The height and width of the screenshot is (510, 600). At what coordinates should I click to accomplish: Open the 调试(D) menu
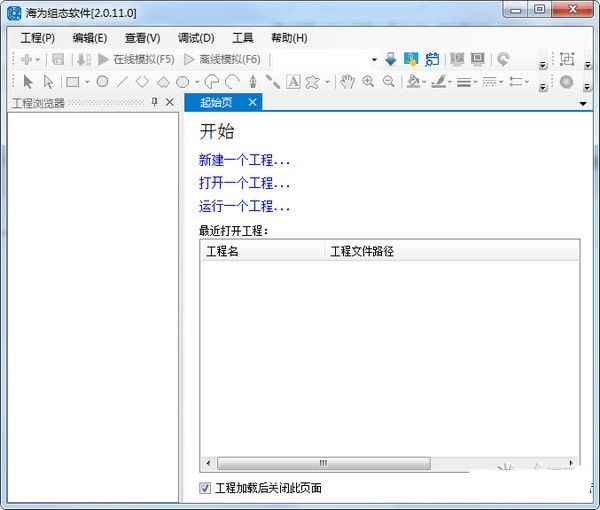coord(196,38)
